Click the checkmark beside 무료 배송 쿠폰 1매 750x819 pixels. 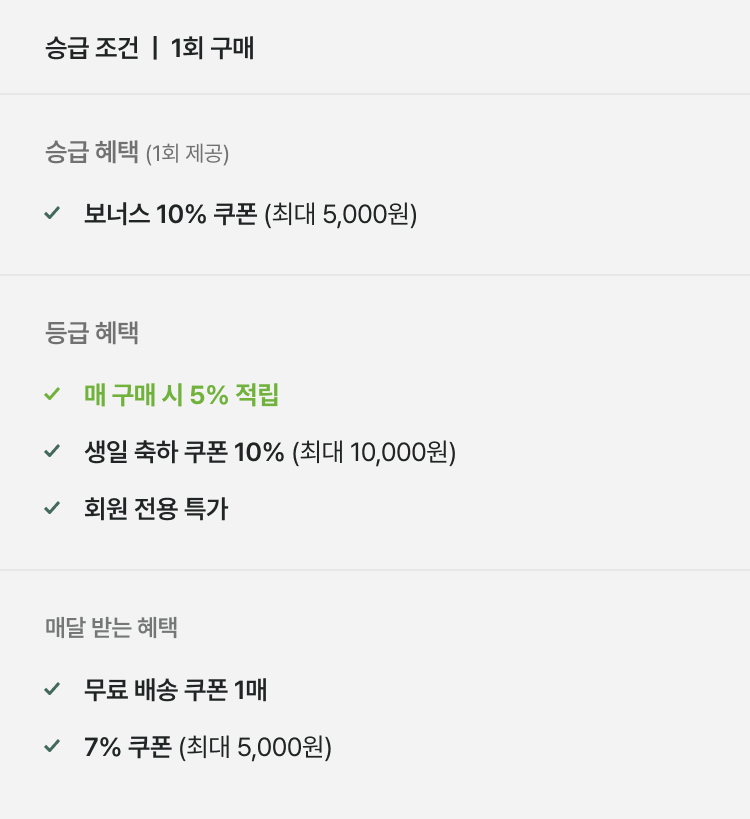(53, 689)
